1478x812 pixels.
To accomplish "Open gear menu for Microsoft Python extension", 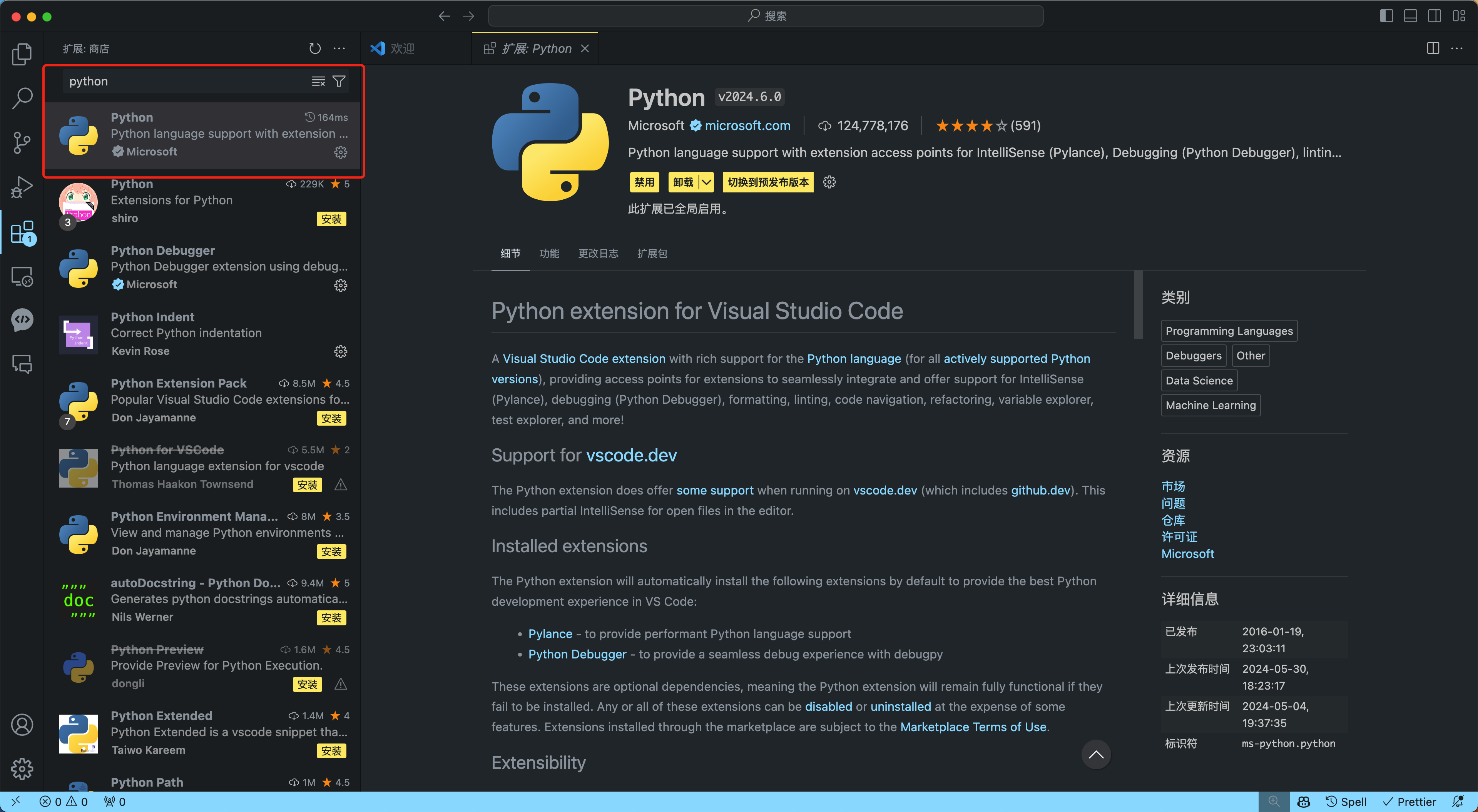I will coord(341,152).
